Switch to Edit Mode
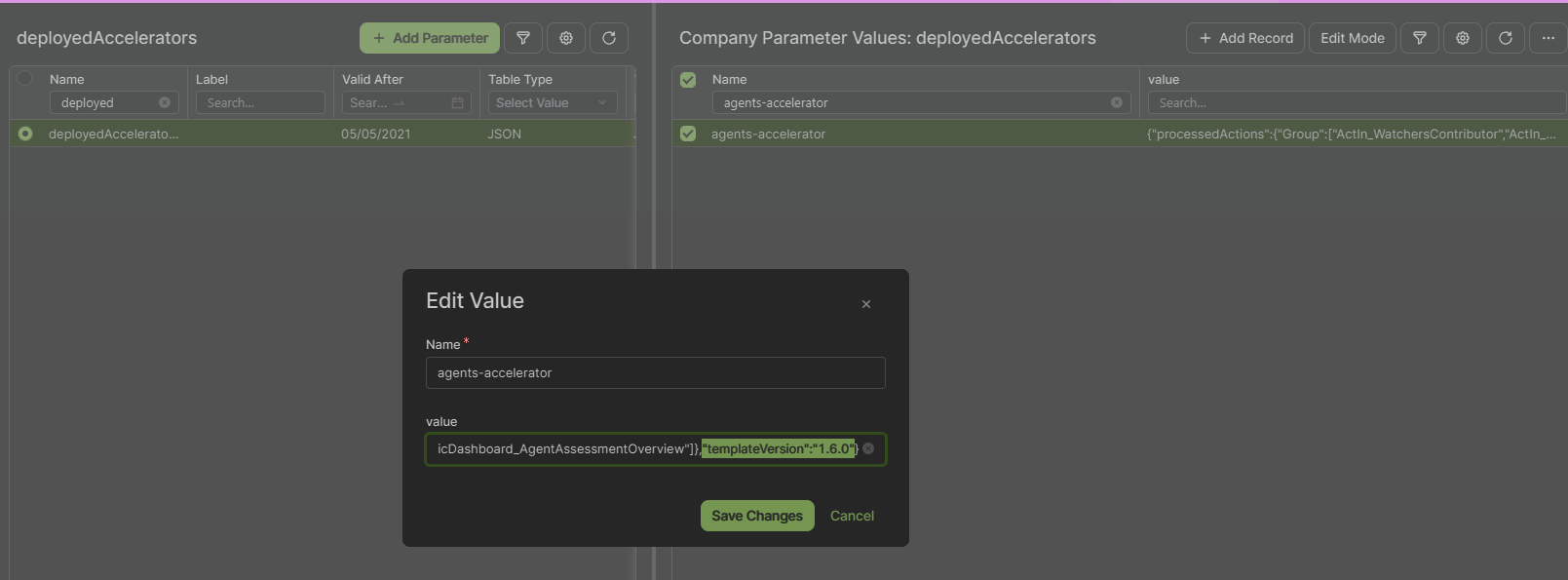The width and height of the screenshot is (1568, 580). 1353,38
